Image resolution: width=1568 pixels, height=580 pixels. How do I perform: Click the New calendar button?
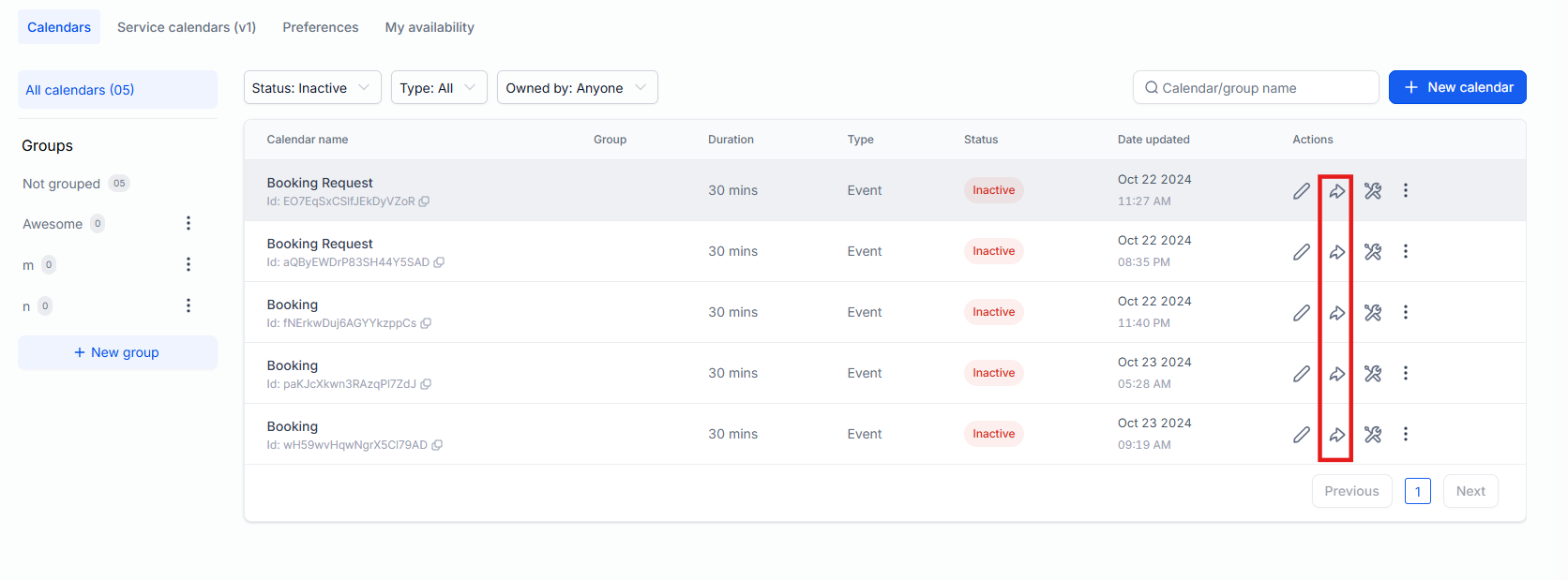(1456, 87)
